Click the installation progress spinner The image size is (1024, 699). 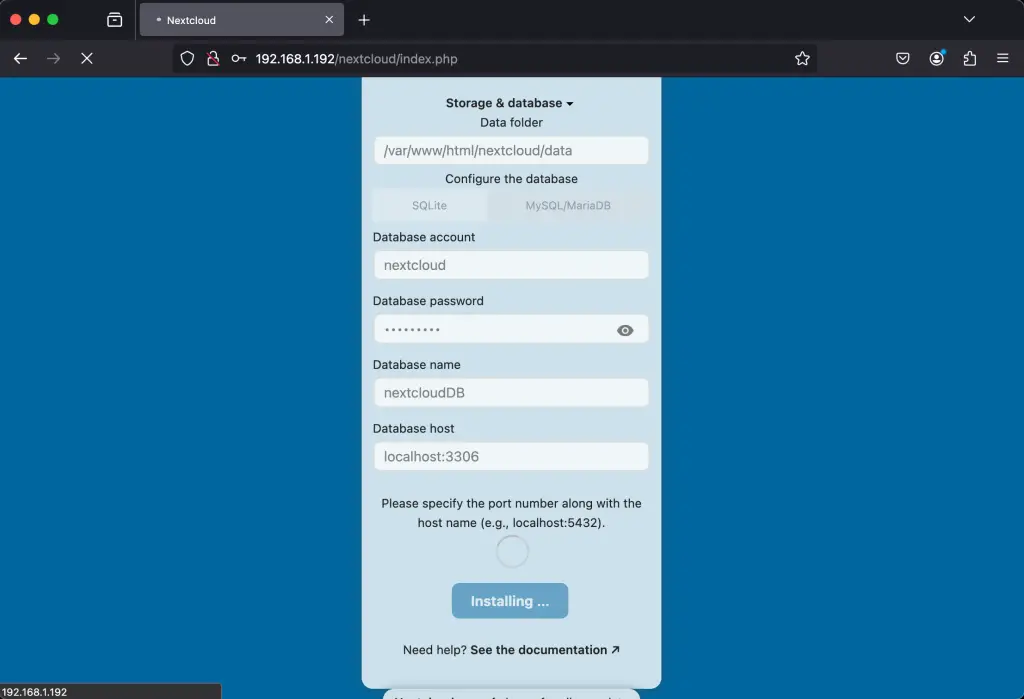click(511, 551)
